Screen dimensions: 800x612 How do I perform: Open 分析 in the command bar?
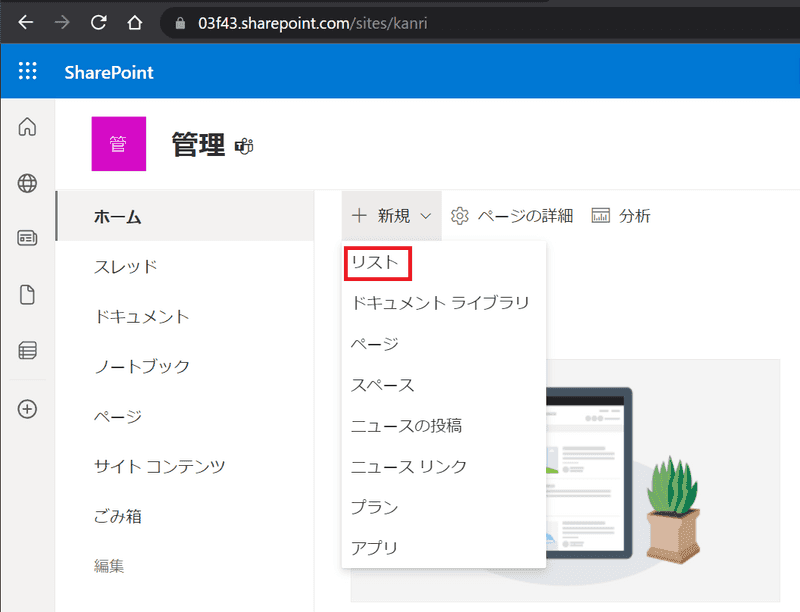point(621,216)
